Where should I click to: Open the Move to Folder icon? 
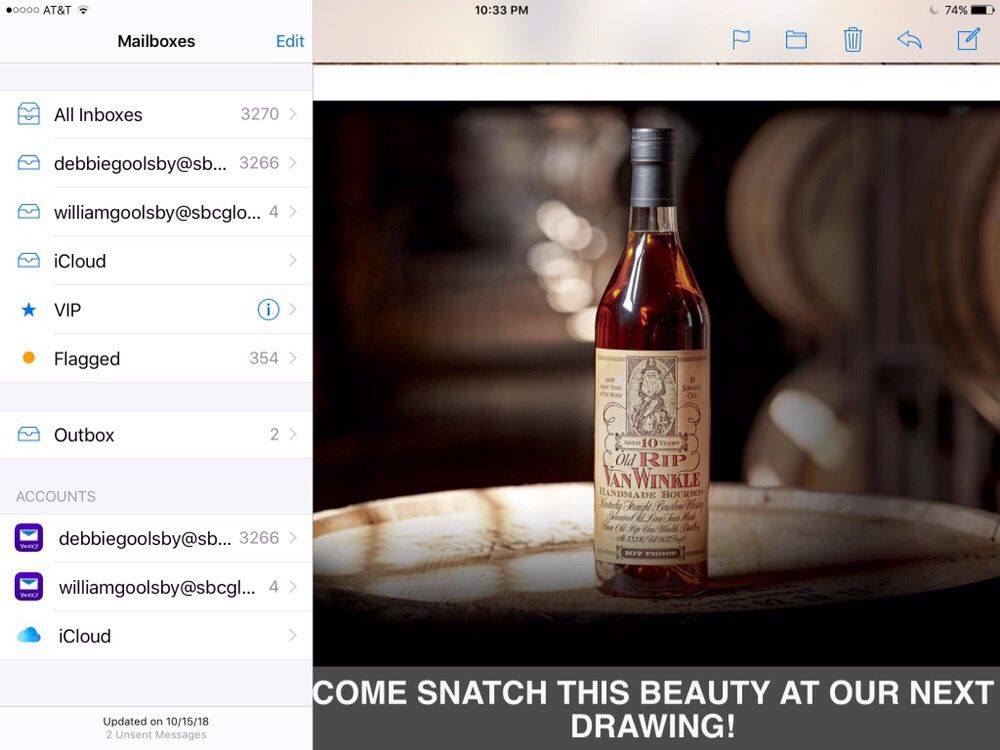click(796, 40)
